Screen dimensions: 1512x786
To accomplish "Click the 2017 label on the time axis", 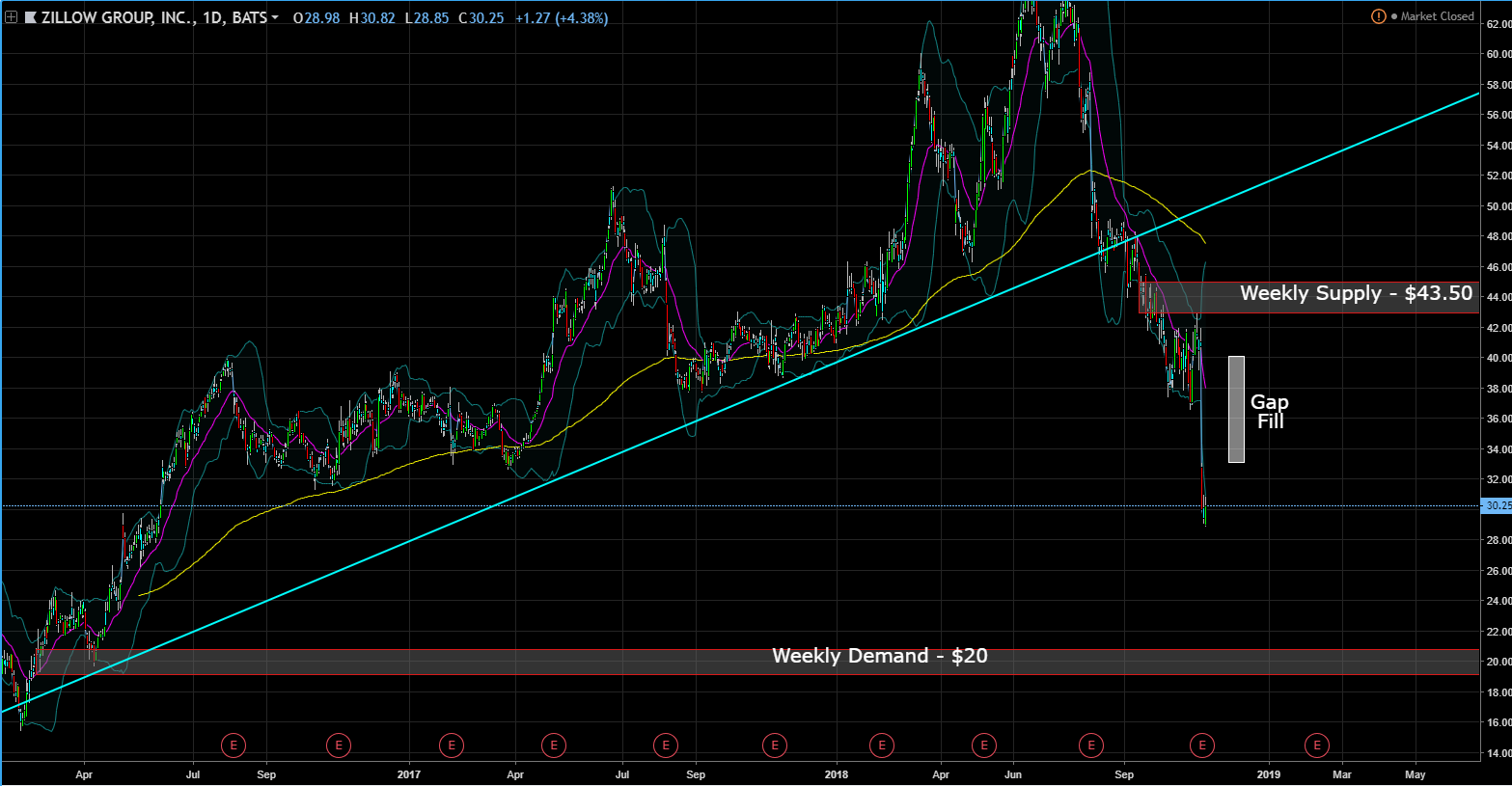I will [x=409, y=774].
